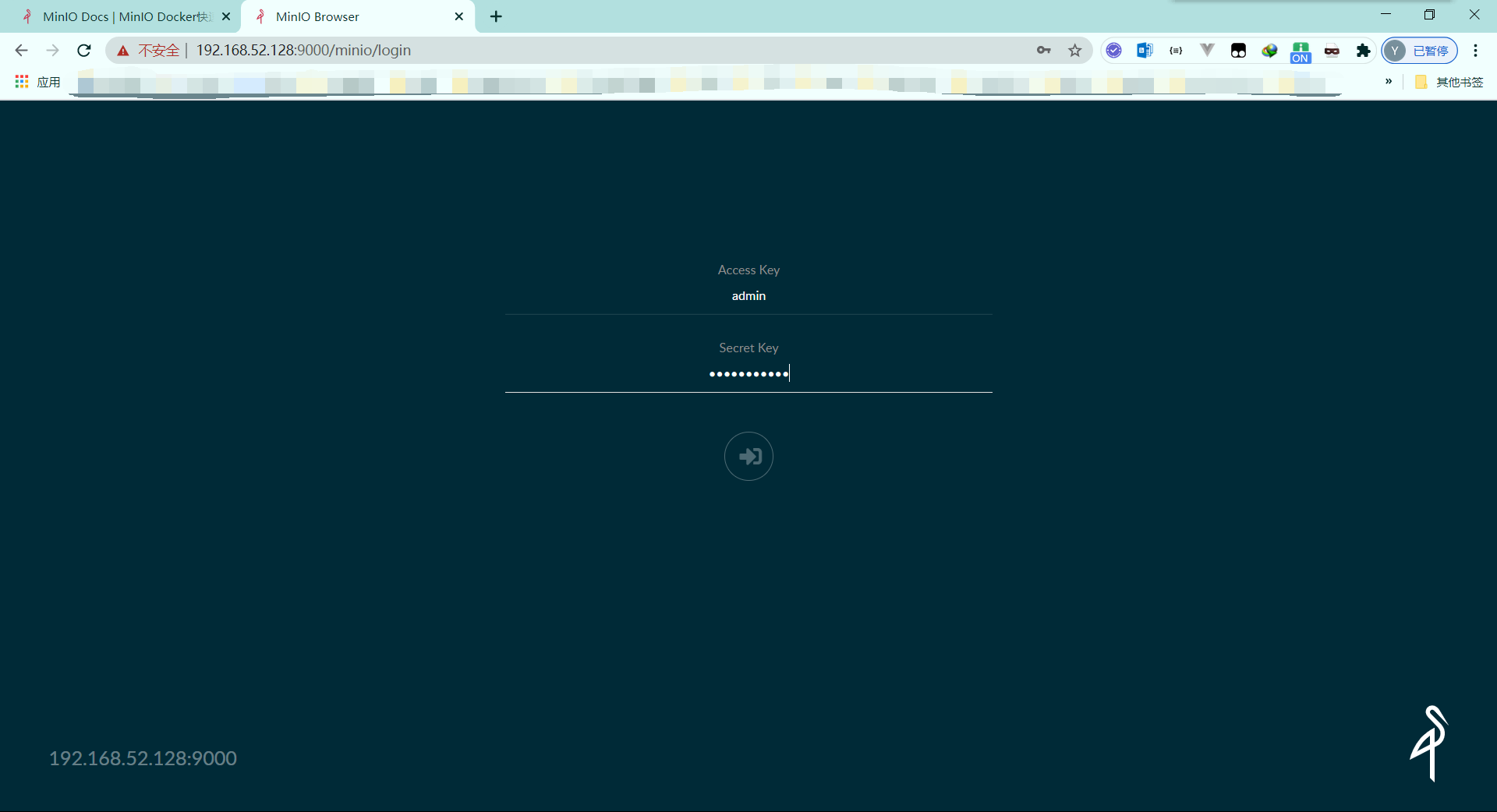This screenshot has height=812, width=1497.
Task: Select the MinIO Browser tab
Action: point(351,16)
